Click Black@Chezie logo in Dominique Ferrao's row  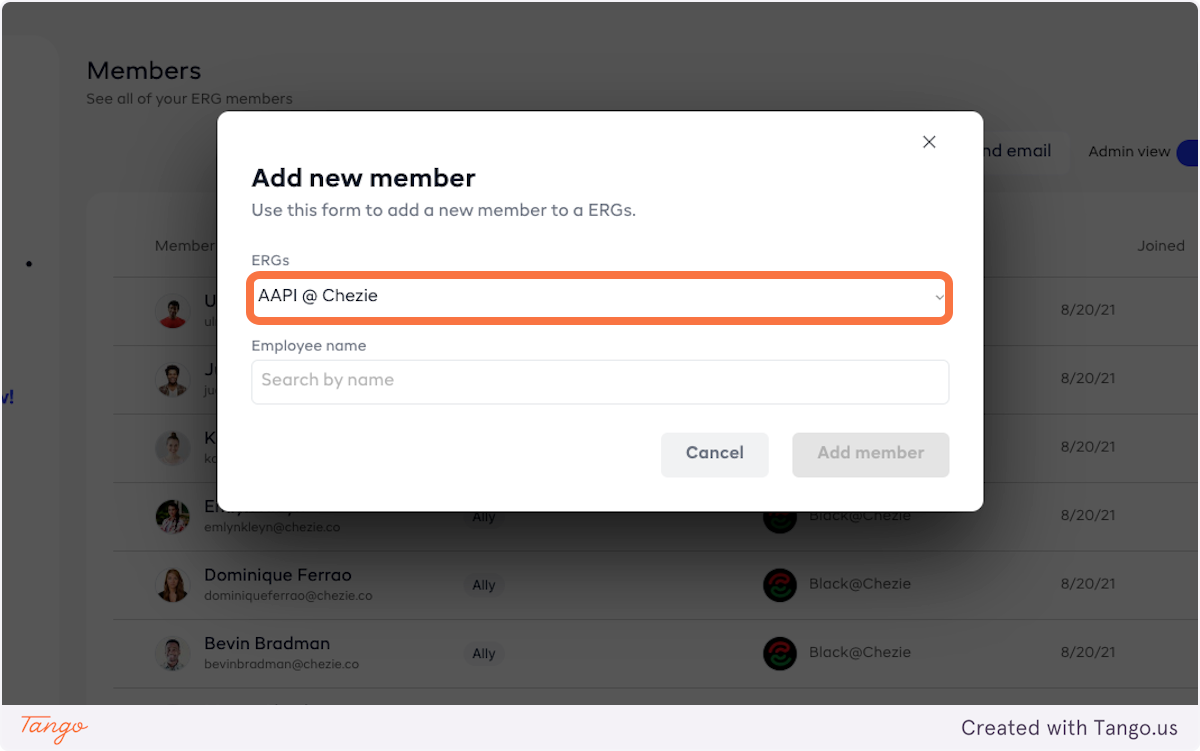[x=780, y=585]
